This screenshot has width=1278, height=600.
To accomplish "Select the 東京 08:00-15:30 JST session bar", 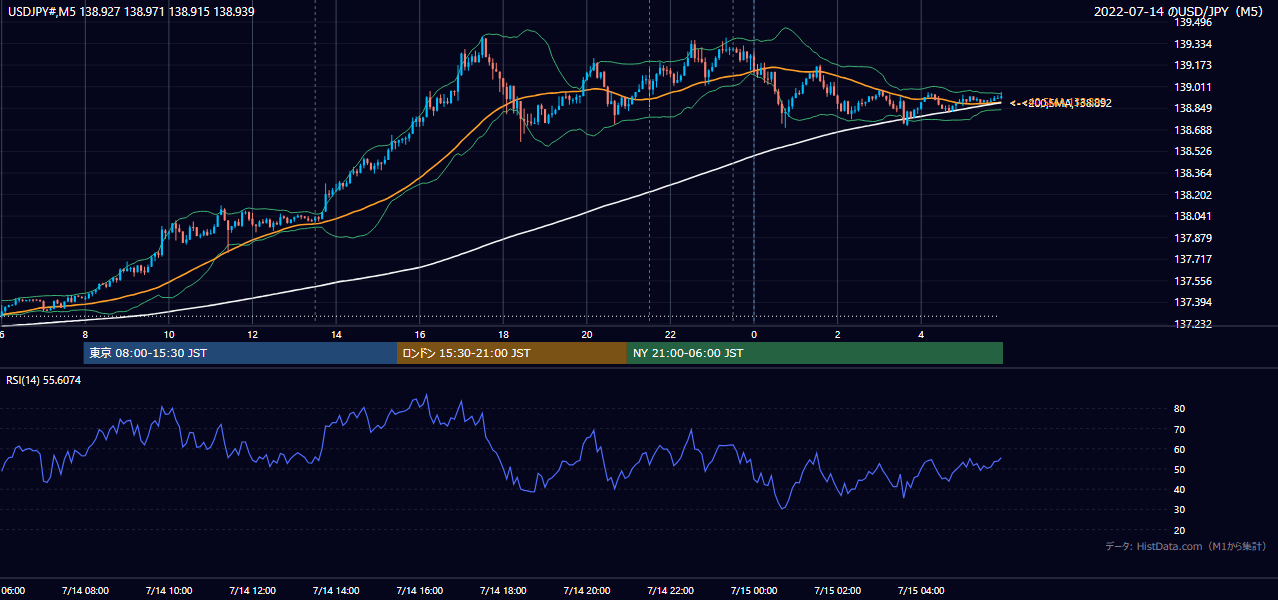I will [x=240, y=353].
